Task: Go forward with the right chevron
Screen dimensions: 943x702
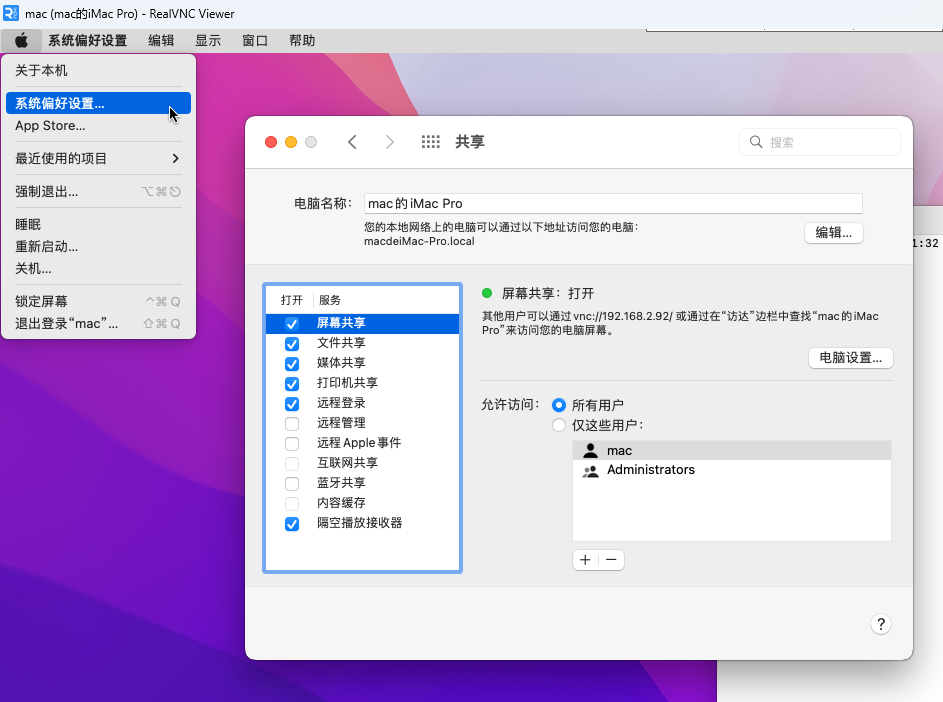Action: tap(389, 142)
